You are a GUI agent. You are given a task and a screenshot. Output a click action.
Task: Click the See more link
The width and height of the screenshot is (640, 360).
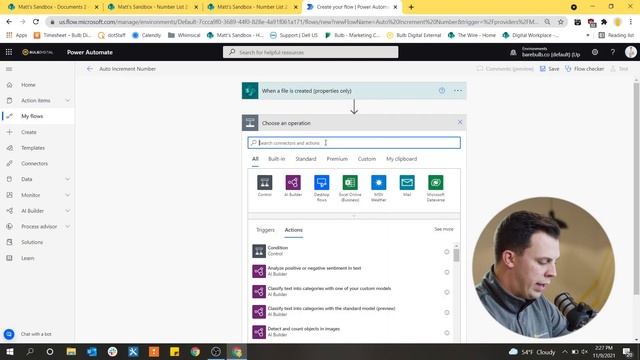(444, 229)
